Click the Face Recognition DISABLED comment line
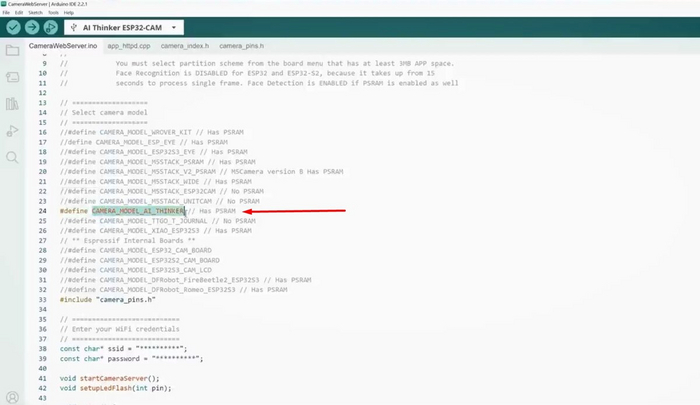 pos(247,73)
